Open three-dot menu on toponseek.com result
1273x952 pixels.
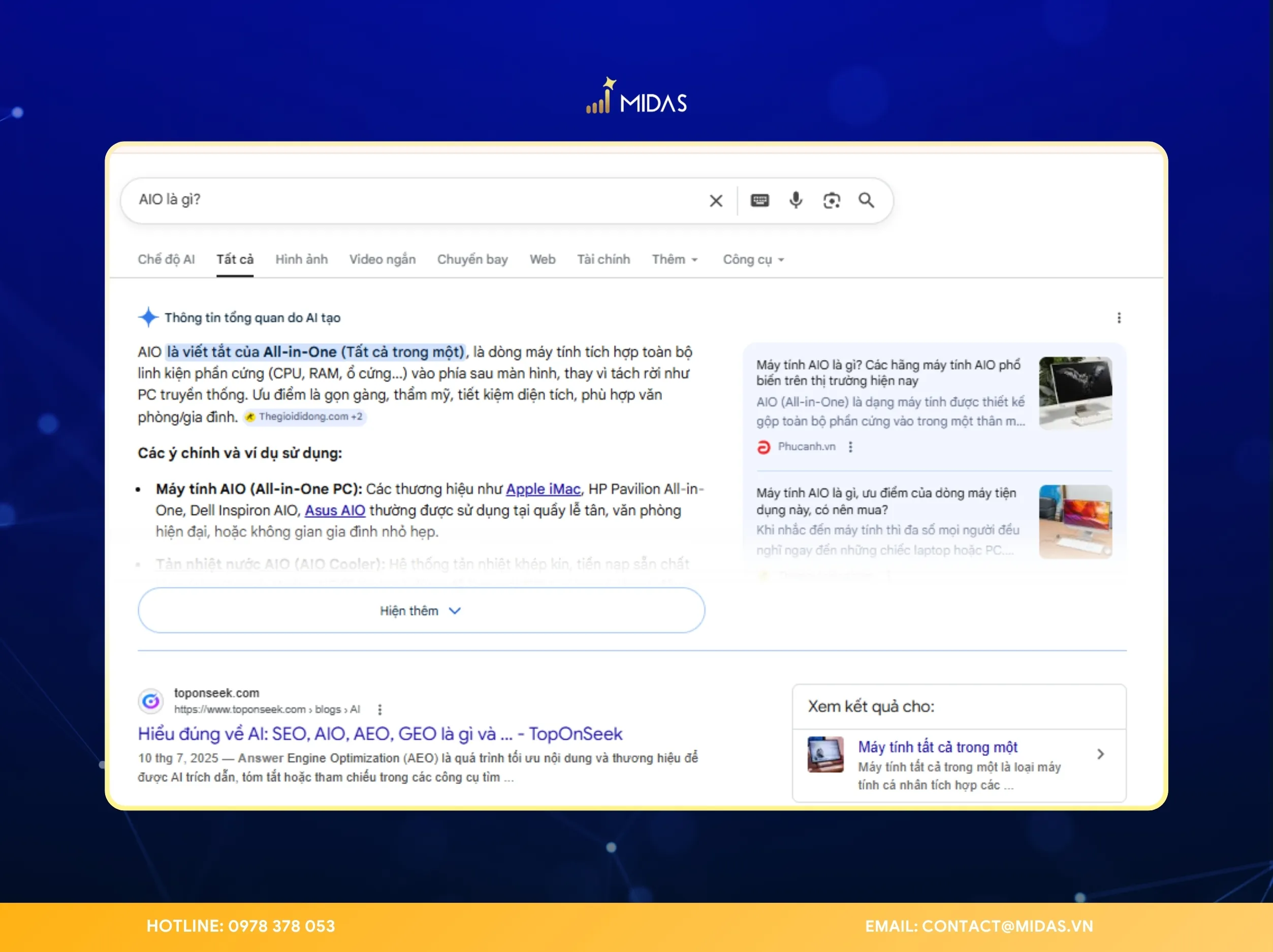click(379, 709)
